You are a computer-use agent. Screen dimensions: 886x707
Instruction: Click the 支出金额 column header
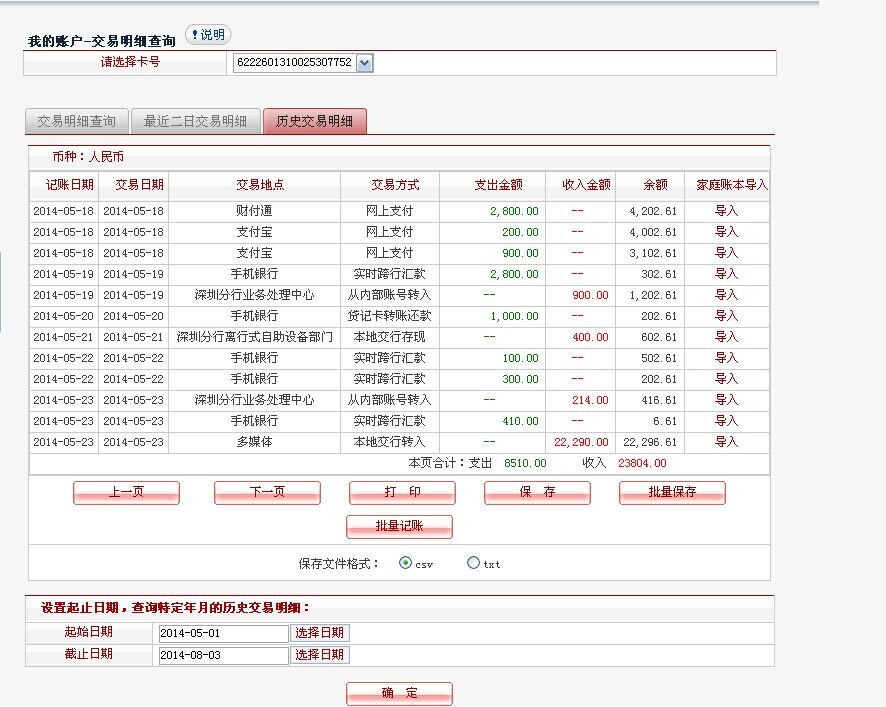pos(498,185)
